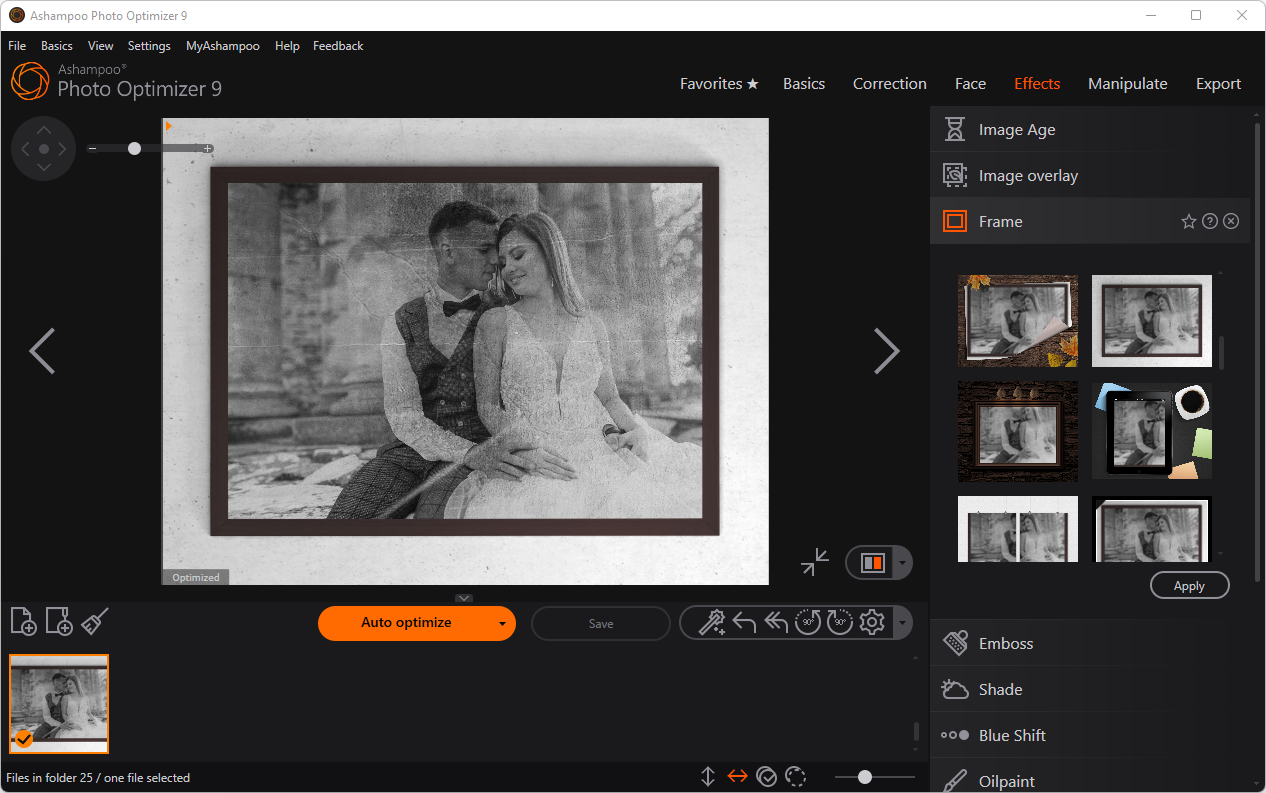Adjust the thumbnail size slider
Viewport: 1266px width, 793px height.
click(x=865, y=776)
